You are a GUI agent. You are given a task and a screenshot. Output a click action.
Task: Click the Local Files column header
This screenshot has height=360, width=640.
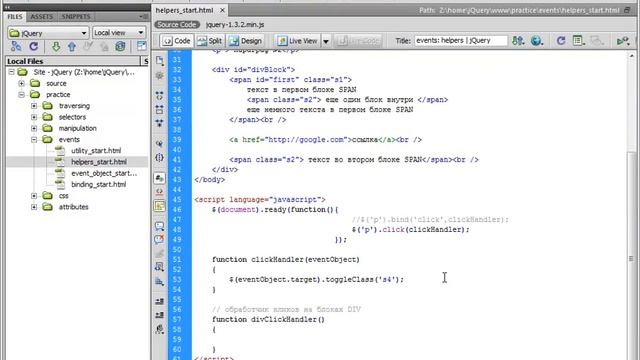(x=73, y=61)
